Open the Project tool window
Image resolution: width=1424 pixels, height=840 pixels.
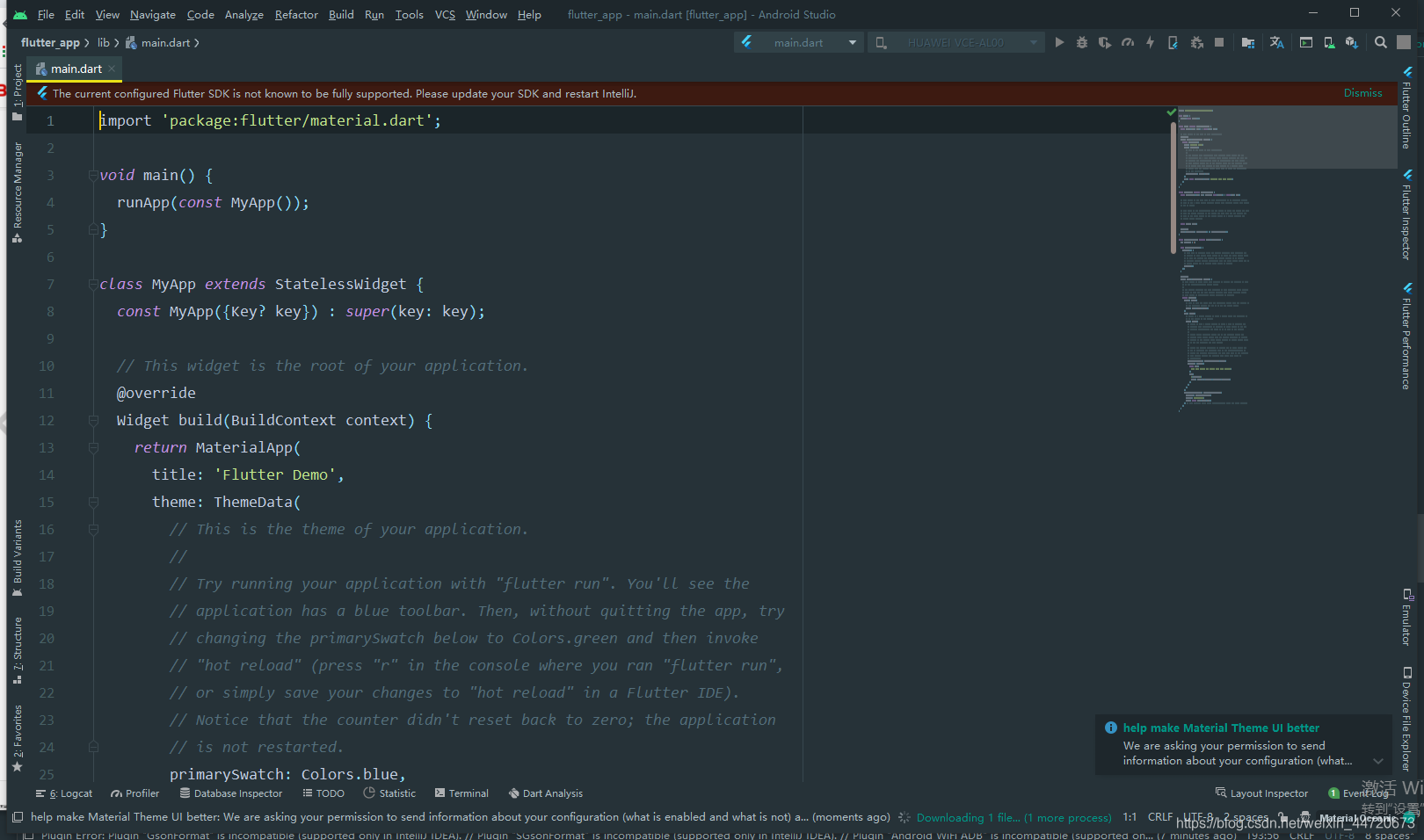(x=17, y=92)
